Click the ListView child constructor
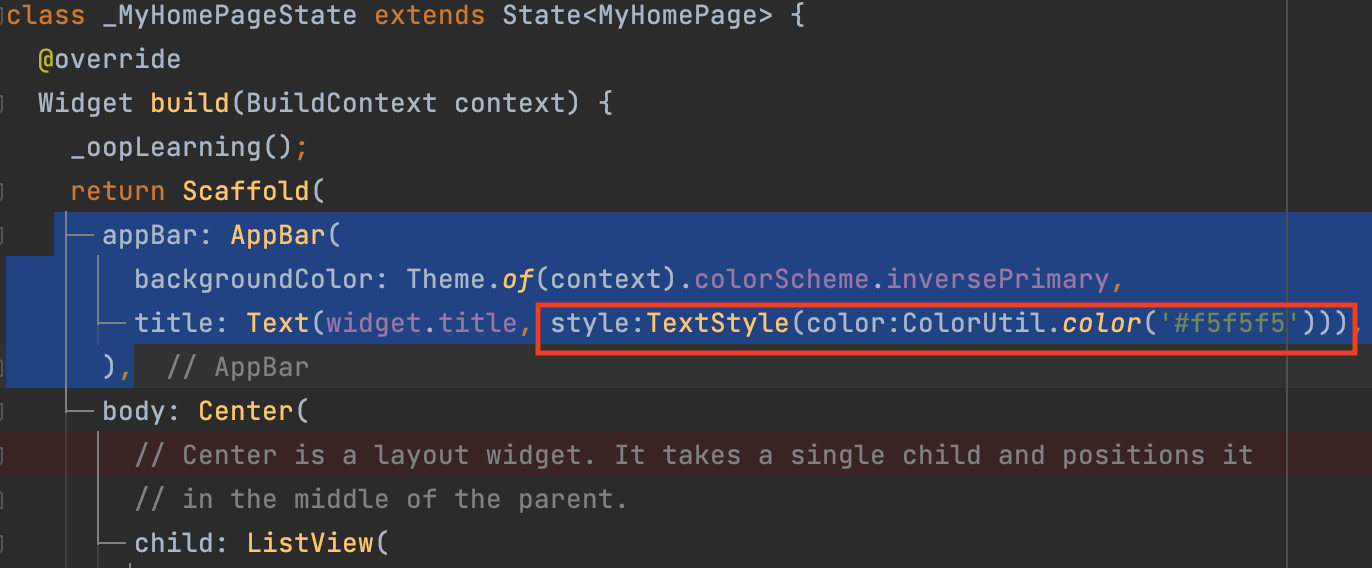This screenshot has width=1372, height=568. pos(310,543)
